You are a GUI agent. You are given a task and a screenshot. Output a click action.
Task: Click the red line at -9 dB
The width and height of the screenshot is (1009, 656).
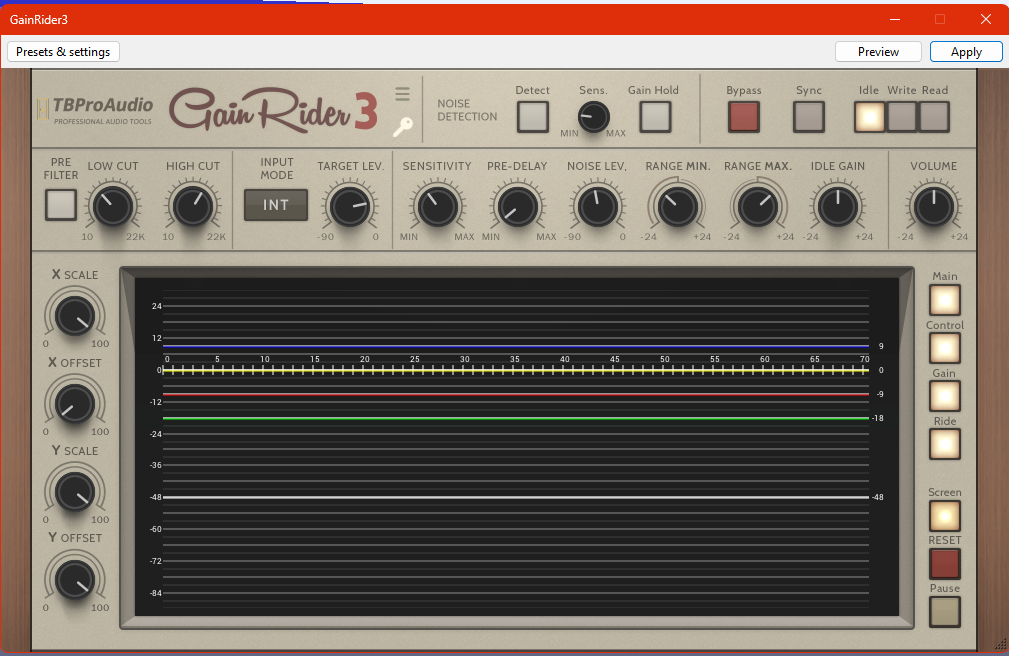point(515,394)
